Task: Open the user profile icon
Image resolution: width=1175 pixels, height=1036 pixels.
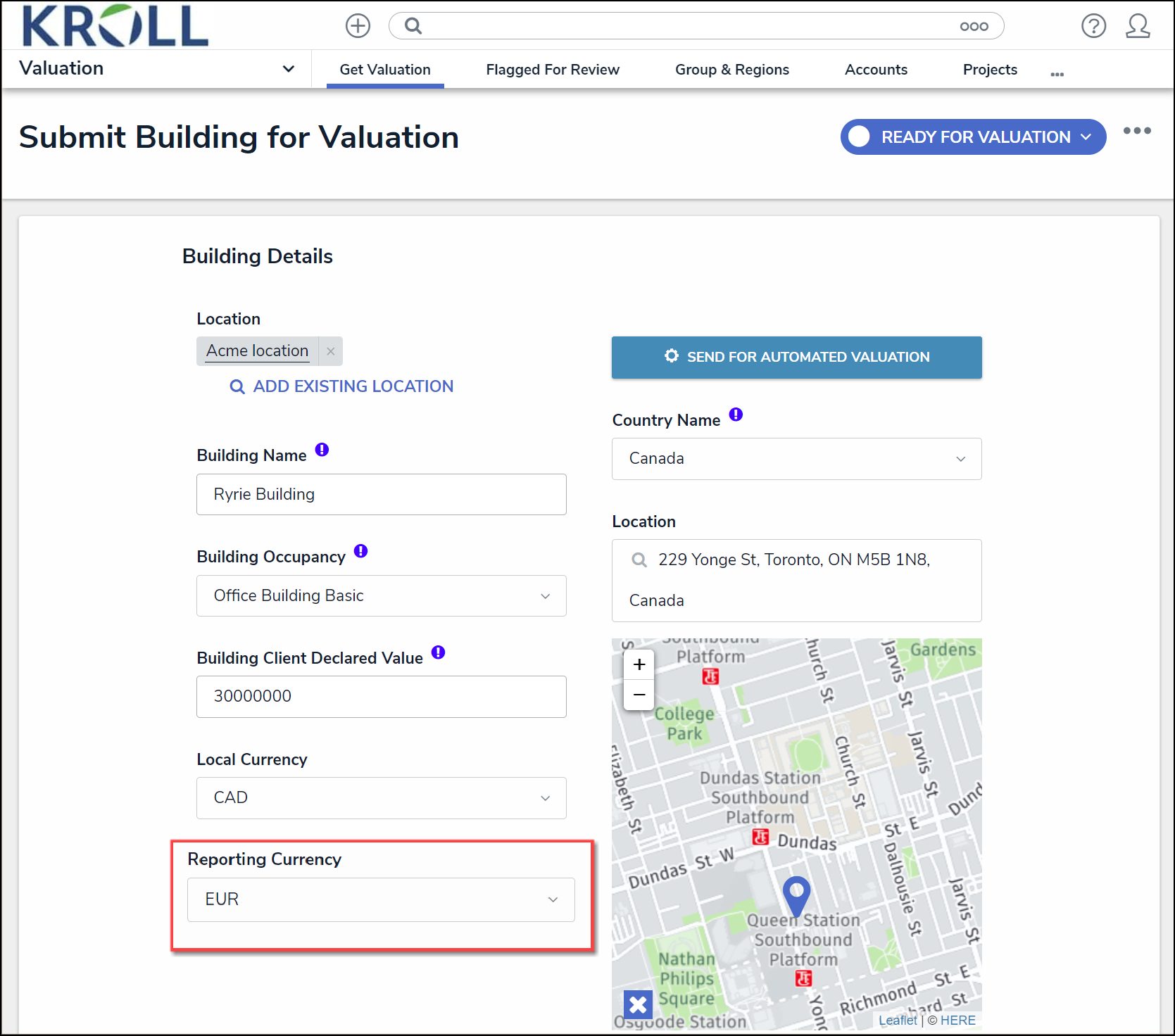Action: pyautogui.click(x=1138, y=26)
